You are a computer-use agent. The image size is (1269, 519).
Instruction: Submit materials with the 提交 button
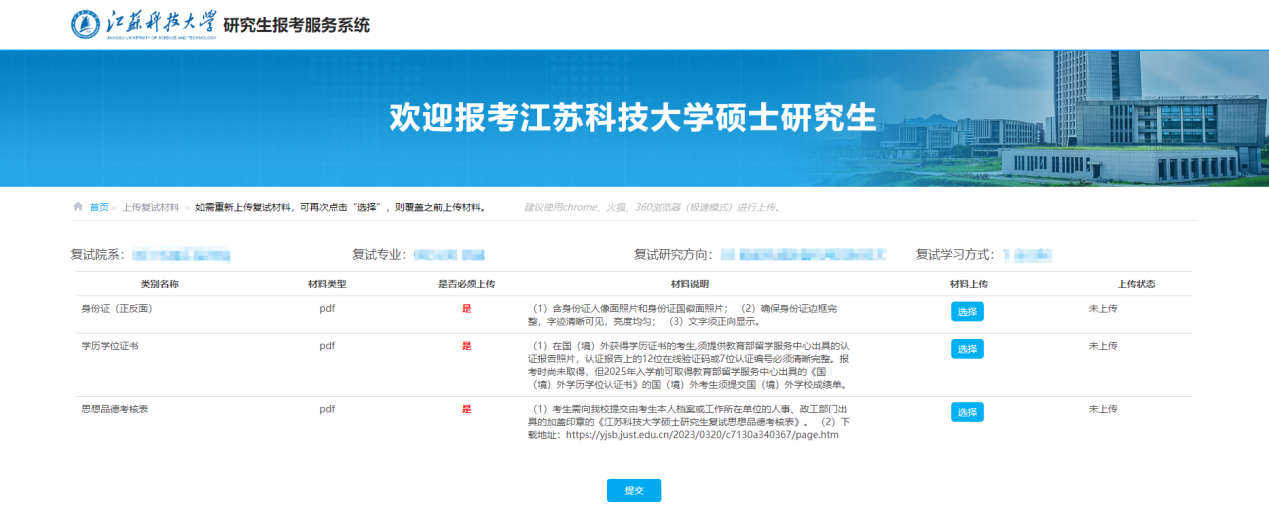(x=633, y=490)
